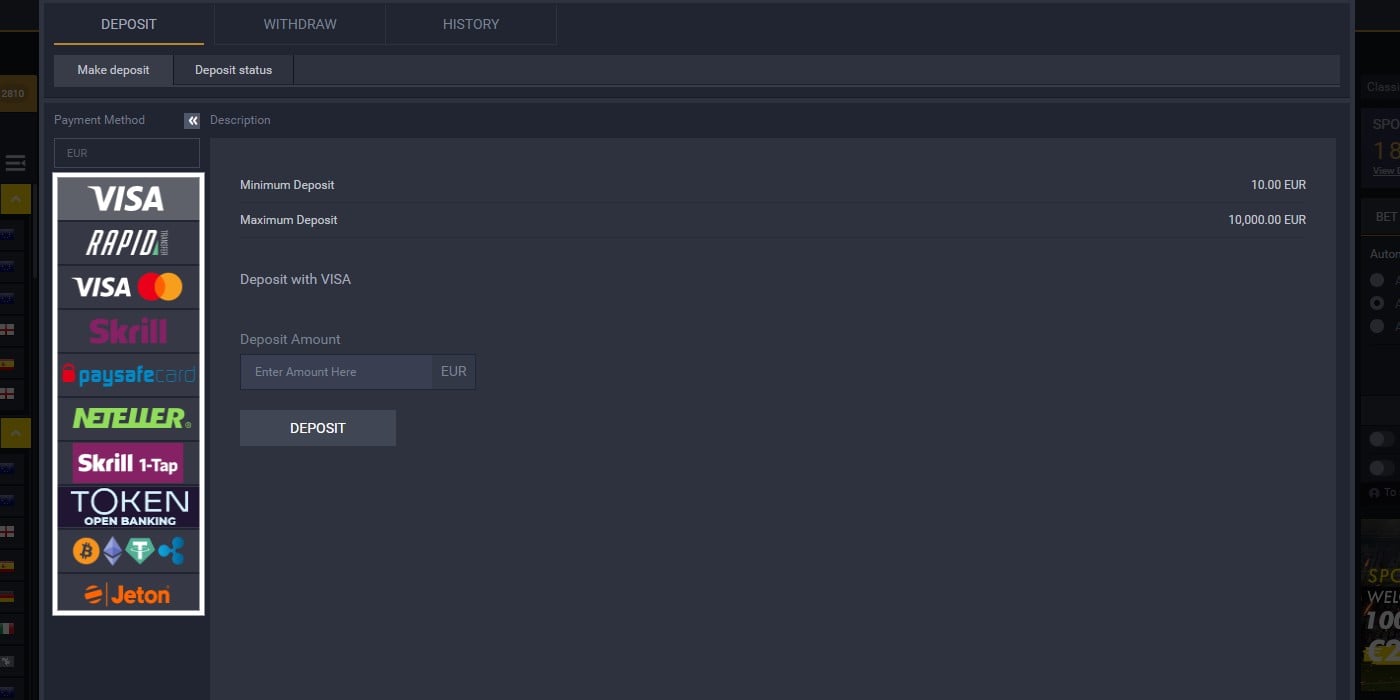The width and height of the screenshot is (1400, 700).
Task: Click the Deposit button
Action: (318, 428)
